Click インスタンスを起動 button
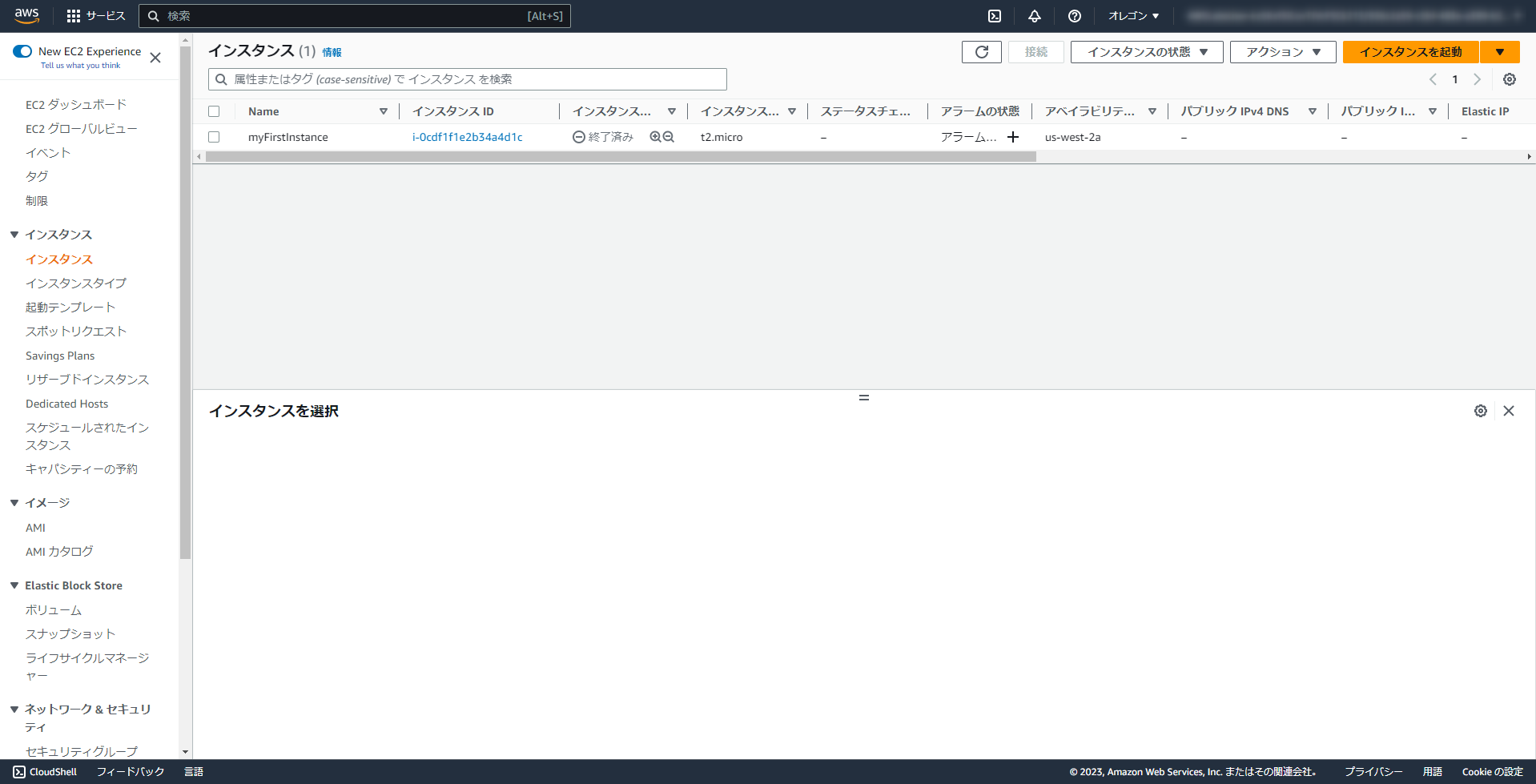The height and width of the screenshot is (784, 1536). point(1409,51)
